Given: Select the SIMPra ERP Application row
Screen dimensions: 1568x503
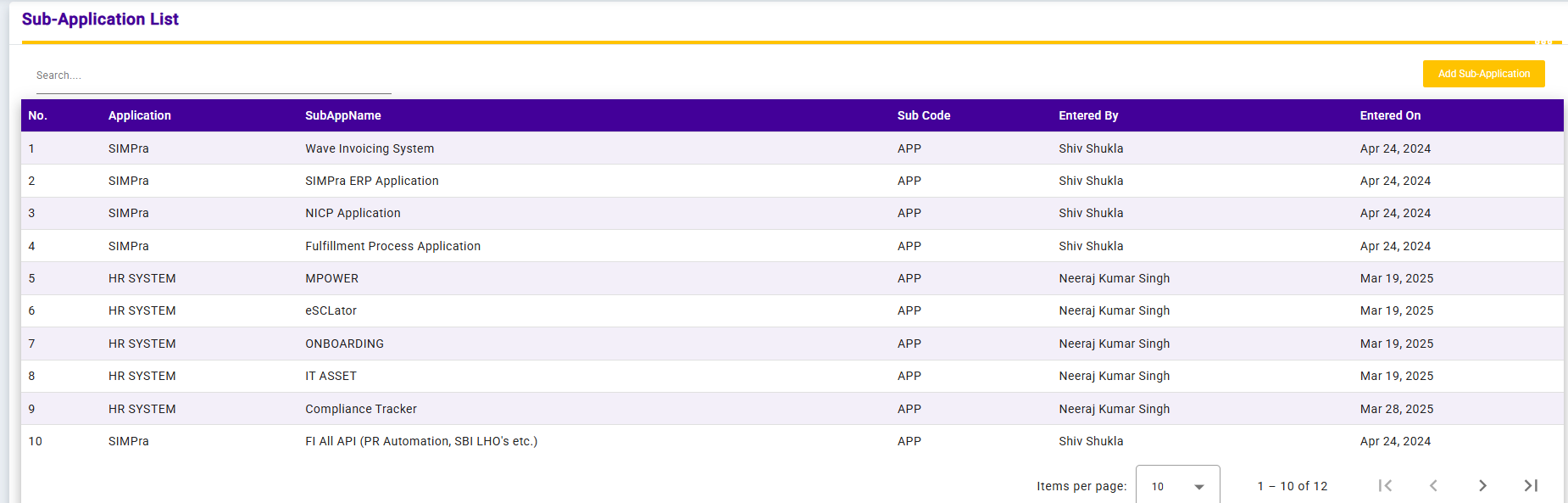Looking at the screenshot, I should pos(372,181).
